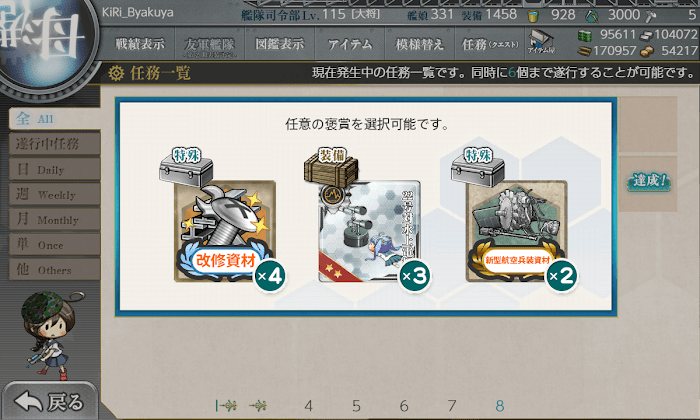Screen dimensions: 700x420
Task: Click the fuel resource icon
Action: (585, 35)
